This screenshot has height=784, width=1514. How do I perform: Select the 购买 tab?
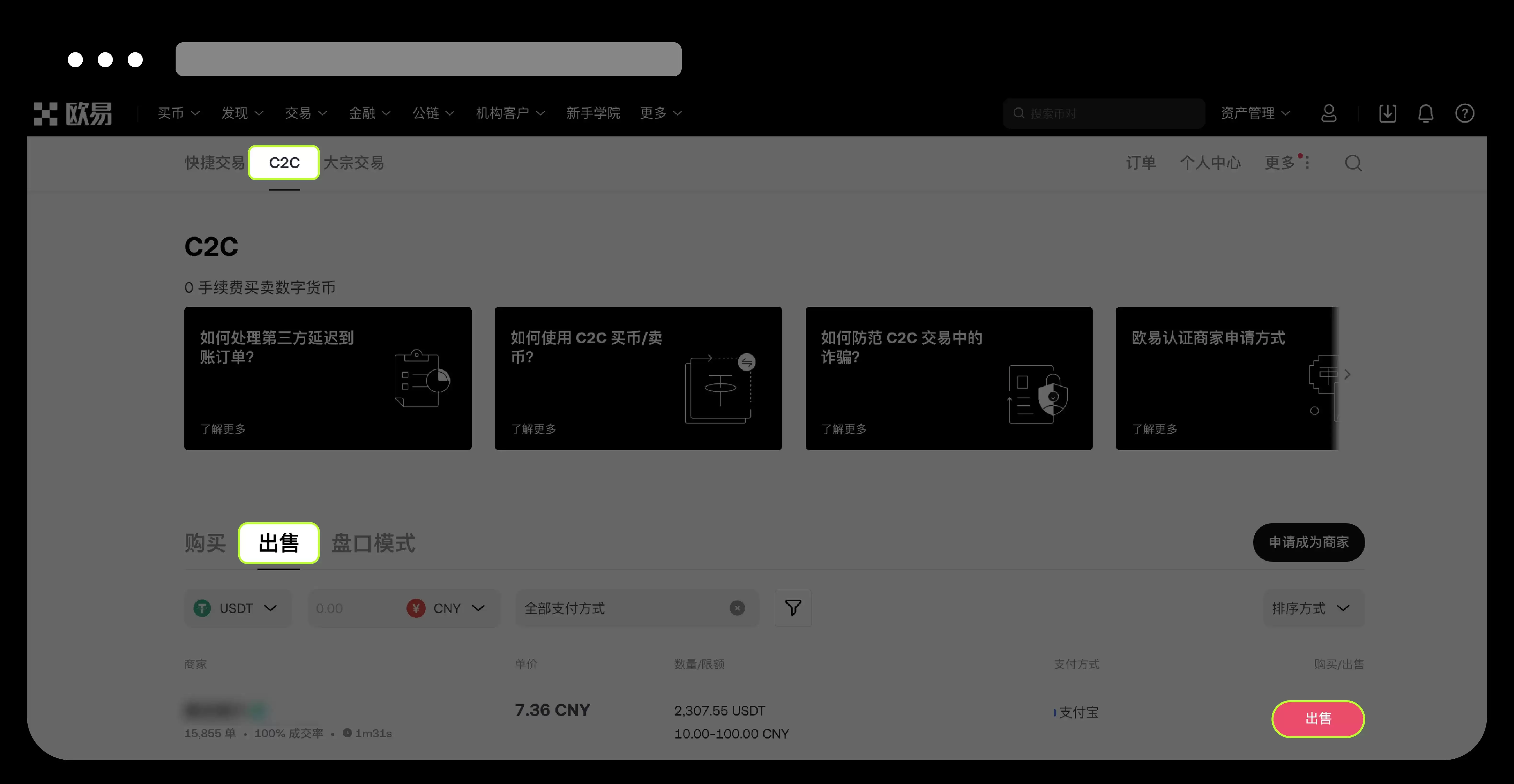tap(205, 543)
